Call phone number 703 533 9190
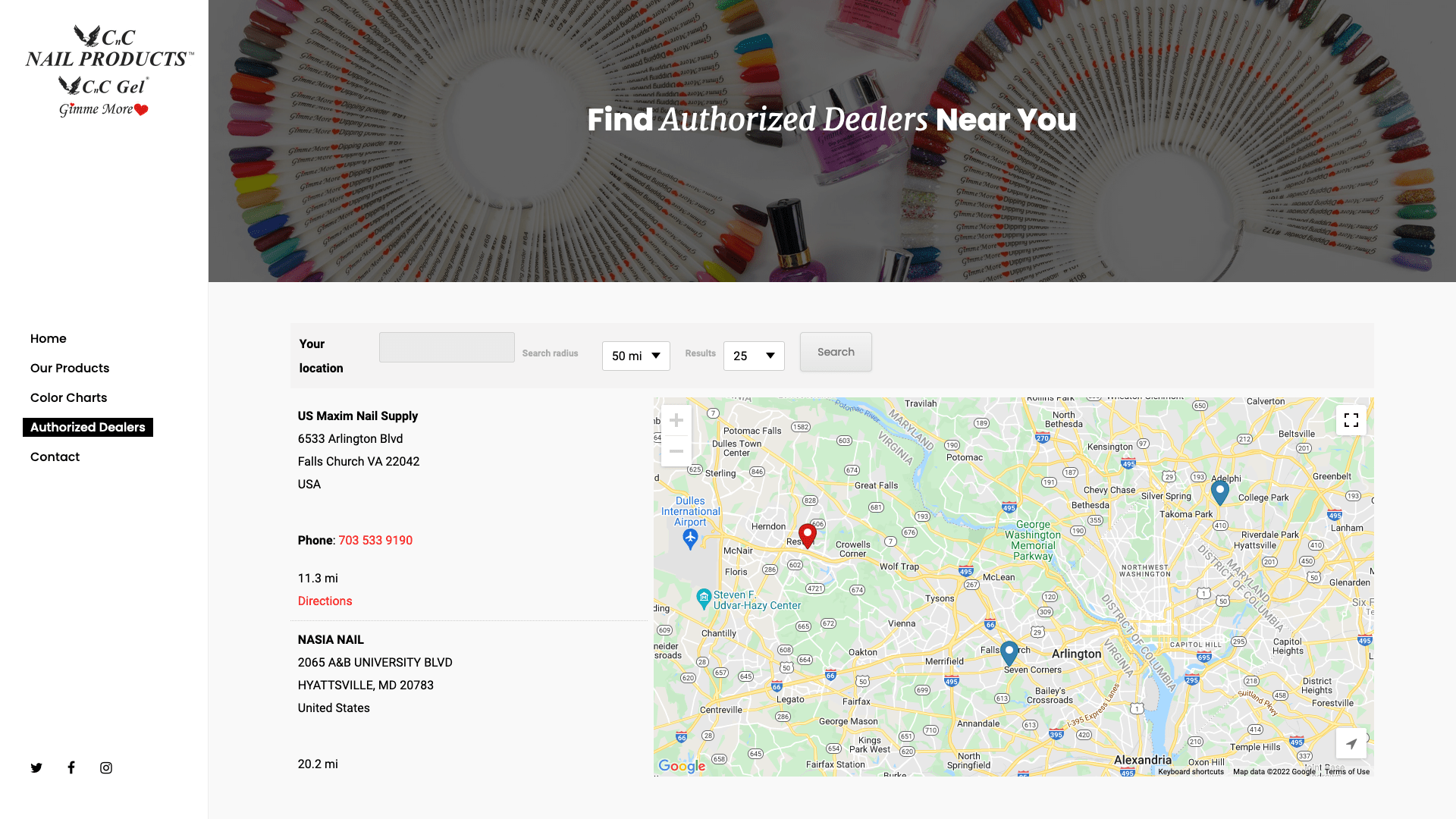The image size is (1456, 819). tap(375, 540)
